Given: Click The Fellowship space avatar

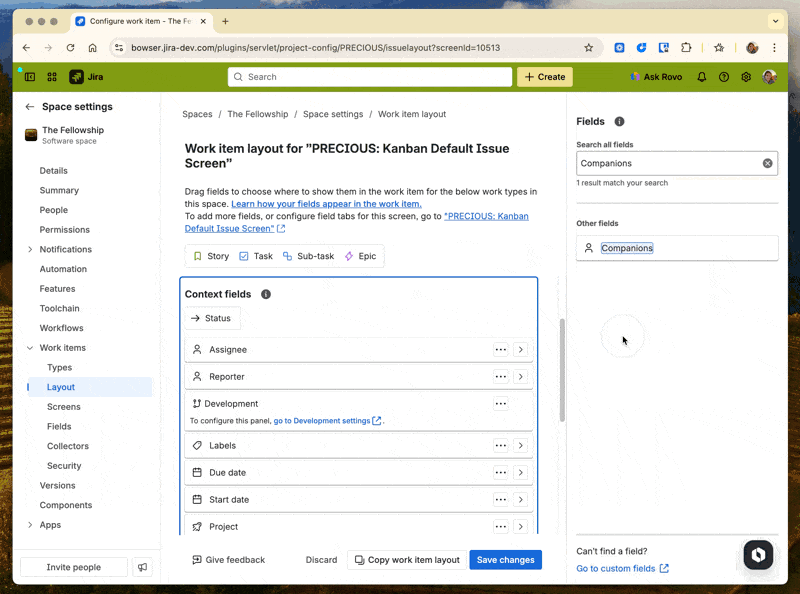Looking at the screenshot, I should click(x=31, y=135).
